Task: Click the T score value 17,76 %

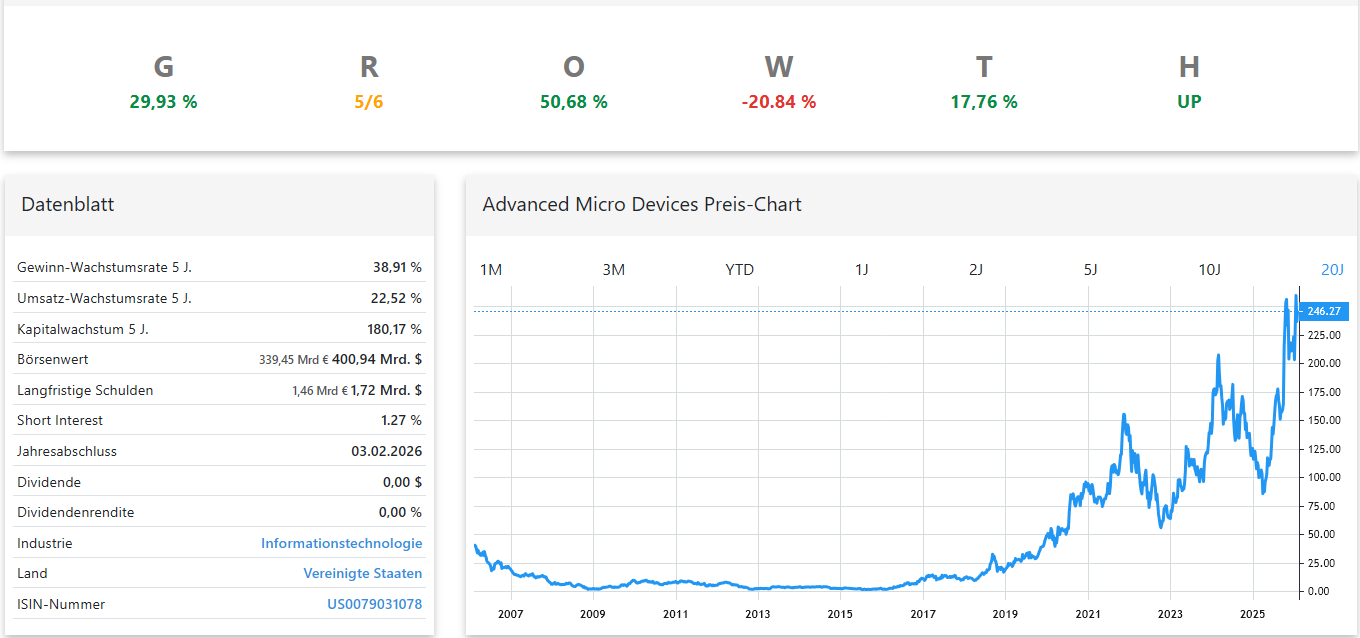Action: click(983, 102)
